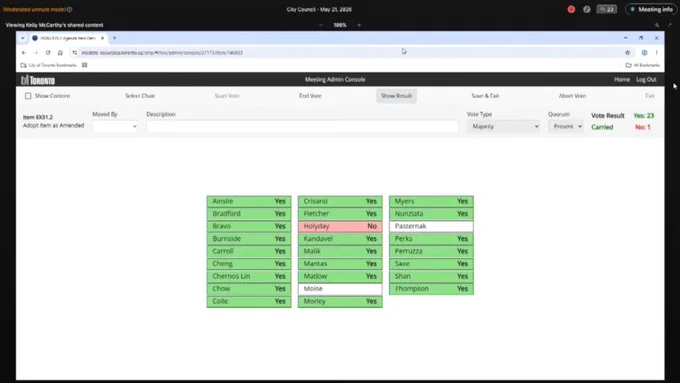680x383 pixels.
Task: Click Perruzza's Yes vote tile
Action: (431, 251)
